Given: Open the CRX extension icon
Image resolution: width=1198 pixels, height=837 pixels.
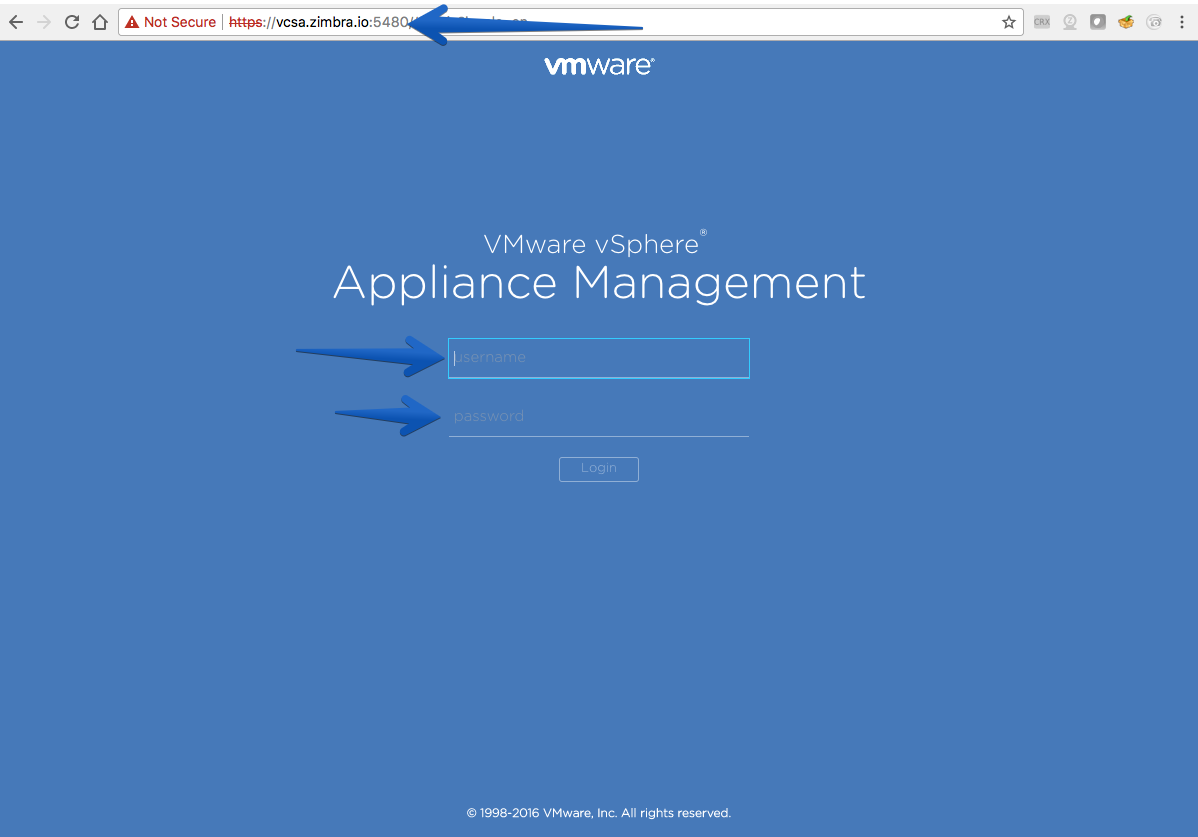Looking at the screenshot, I should [x=1041, y=22].
